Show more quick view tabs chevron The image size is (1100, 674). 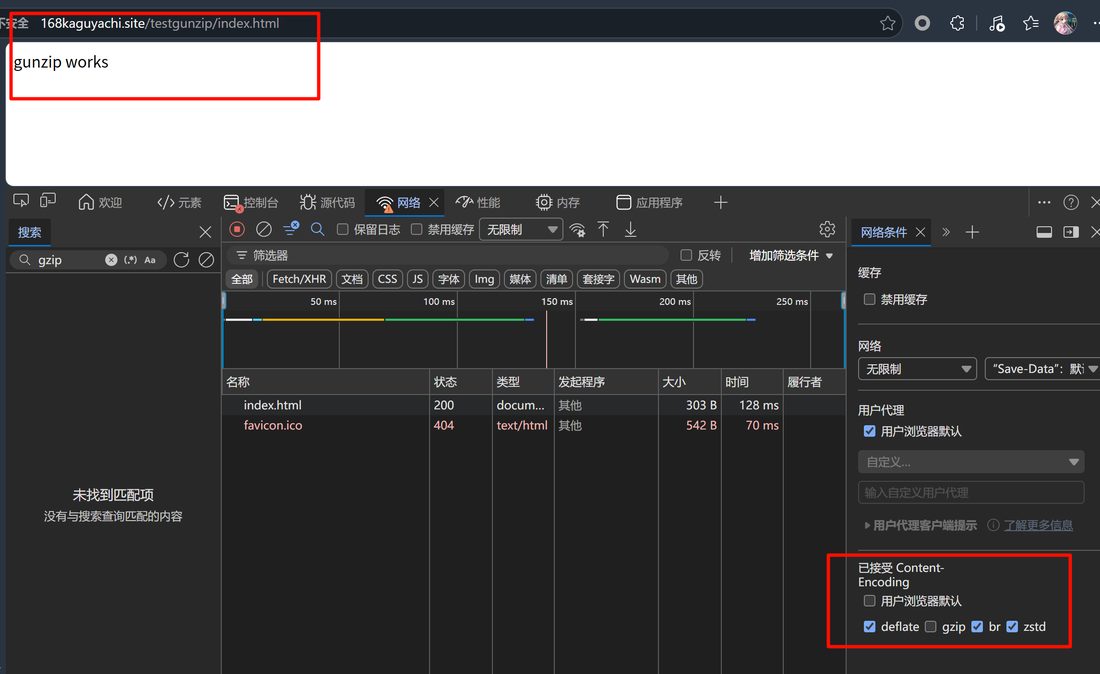pos(946,232)
